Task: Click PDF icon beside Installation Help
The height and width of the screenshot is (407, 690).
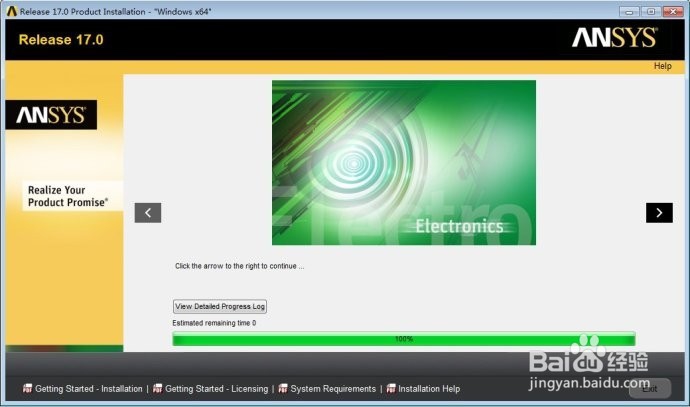Action: pos(391,388)
